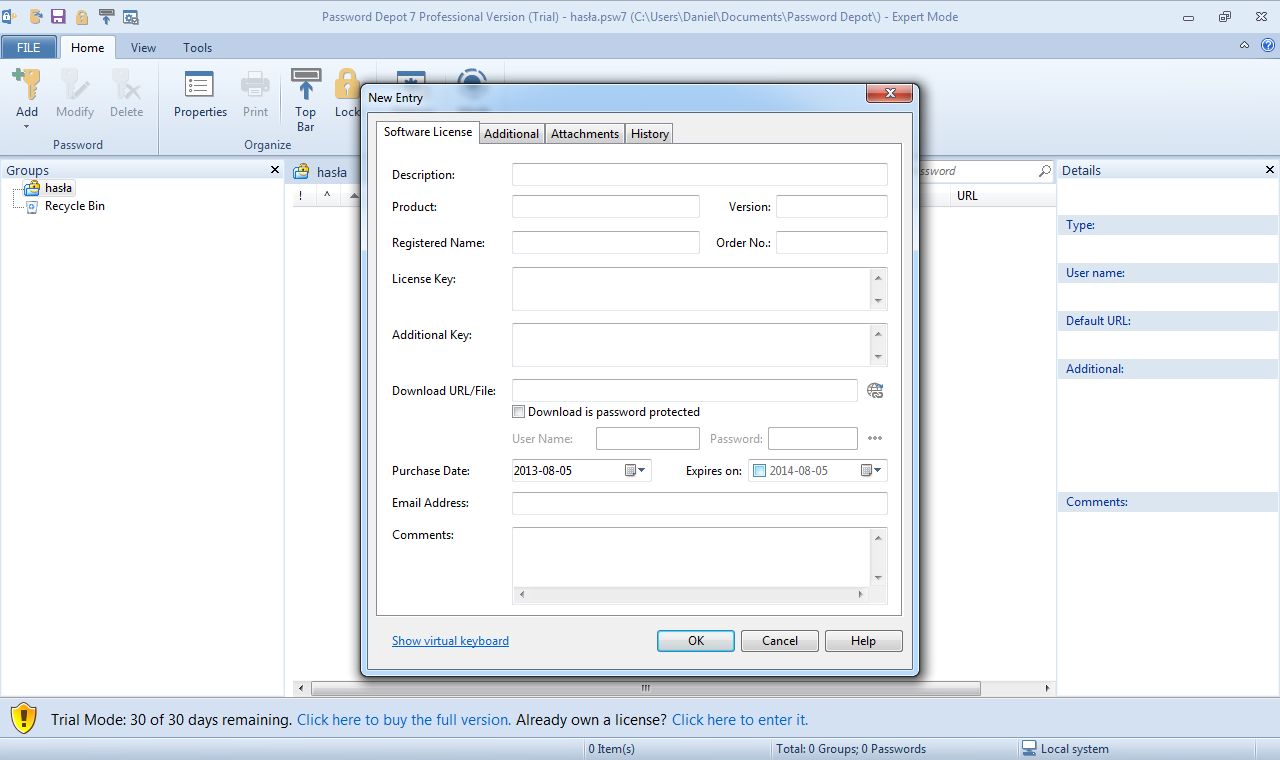1280x760 pixels.
Task: Click the Print icon in Organize group
Action: [x=255, y=84]
